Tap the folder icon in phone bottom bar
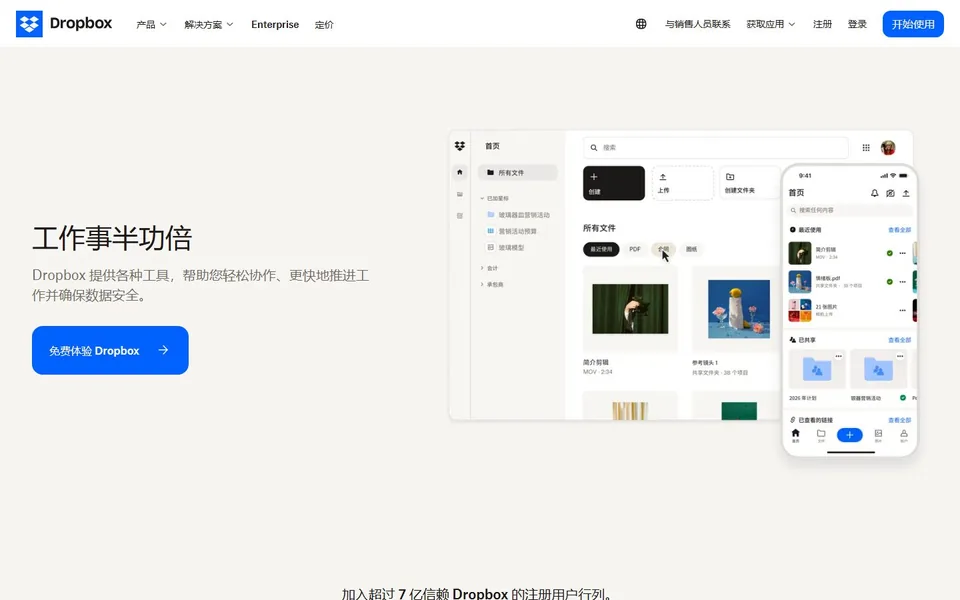Screen dimensions: 960x600 pos(821,435)
